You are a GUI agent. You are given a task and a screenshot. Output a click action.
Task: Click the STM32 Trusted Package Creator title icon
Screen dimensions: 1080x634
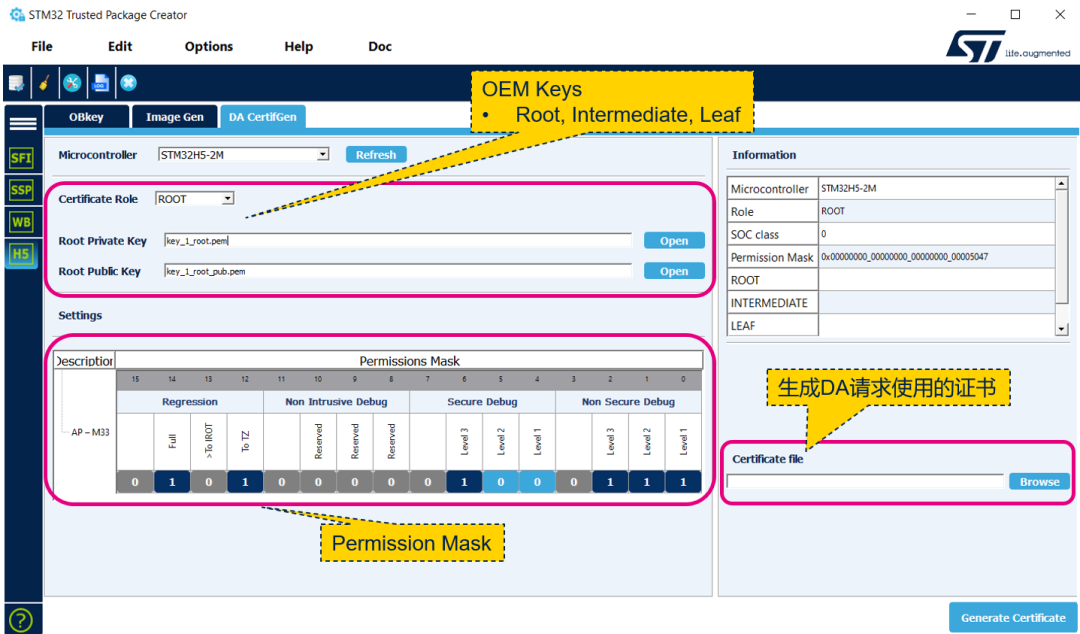pyautogui.click(x=17, y=14)
